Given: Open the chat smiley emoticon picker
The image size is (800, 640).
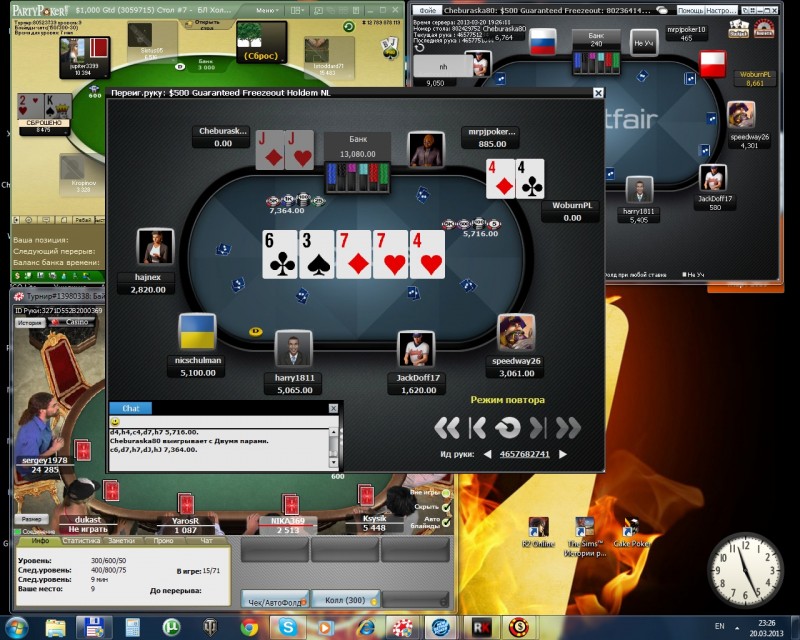Looking at the screenshot, I should [115, 422].
